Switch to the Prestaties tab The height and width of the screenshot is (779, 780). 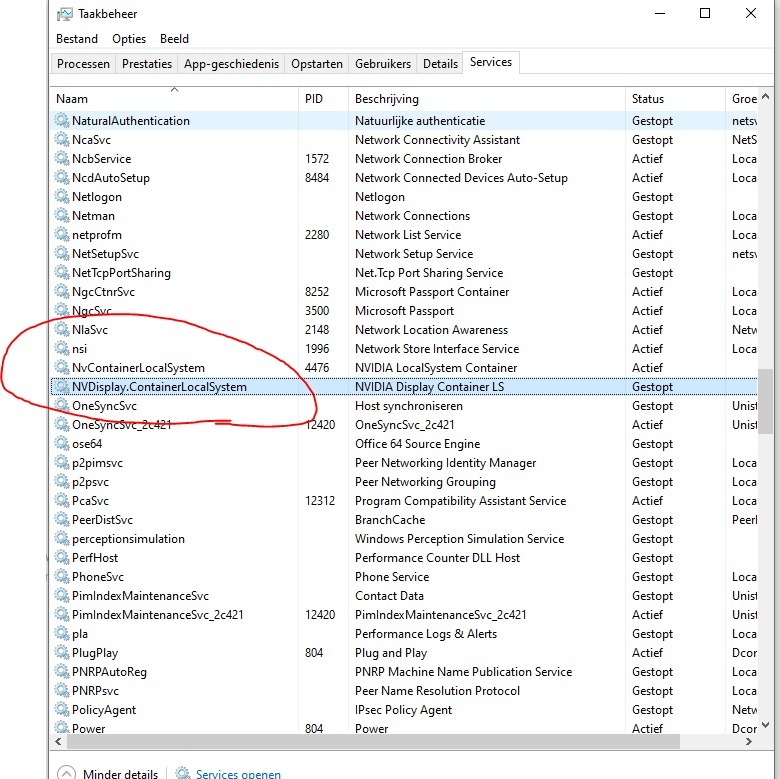click(x=147, y=64)
